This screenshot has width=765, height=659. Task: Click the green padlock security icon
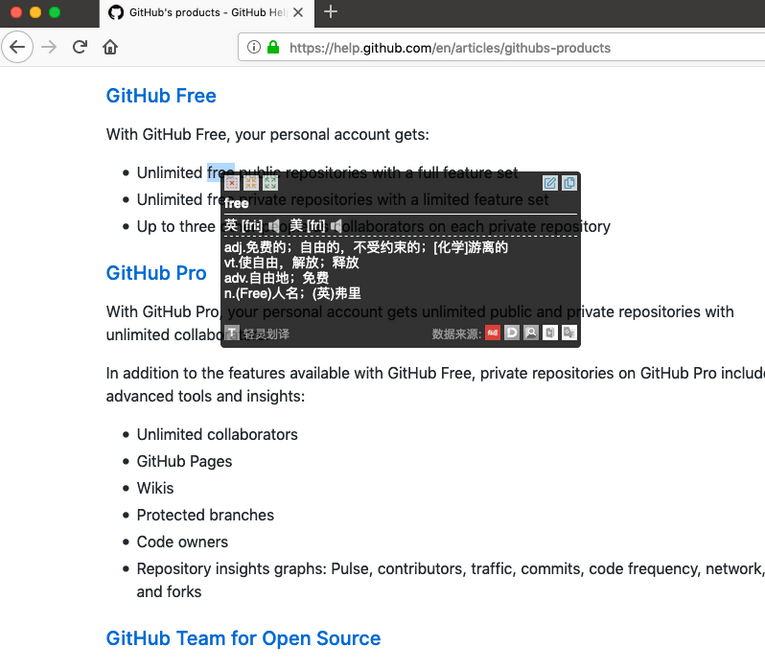273,47
